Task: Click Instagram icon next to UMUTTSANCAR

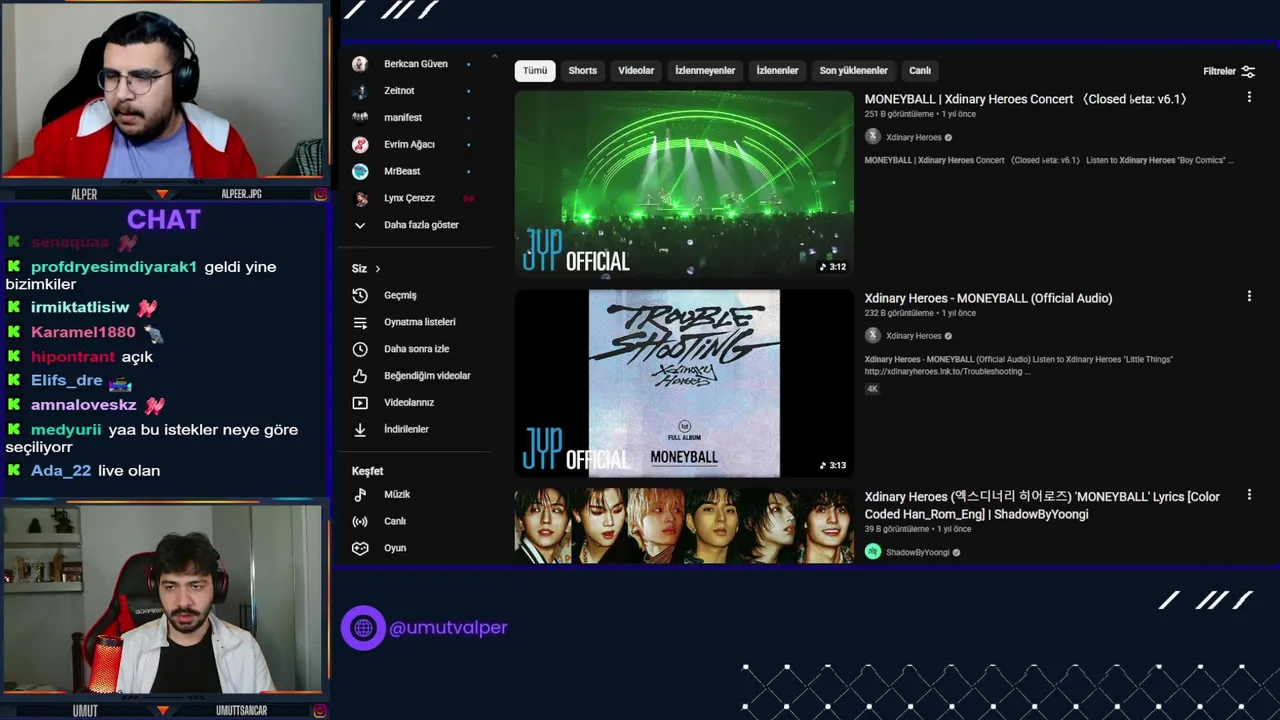Action: coord(320,710)
